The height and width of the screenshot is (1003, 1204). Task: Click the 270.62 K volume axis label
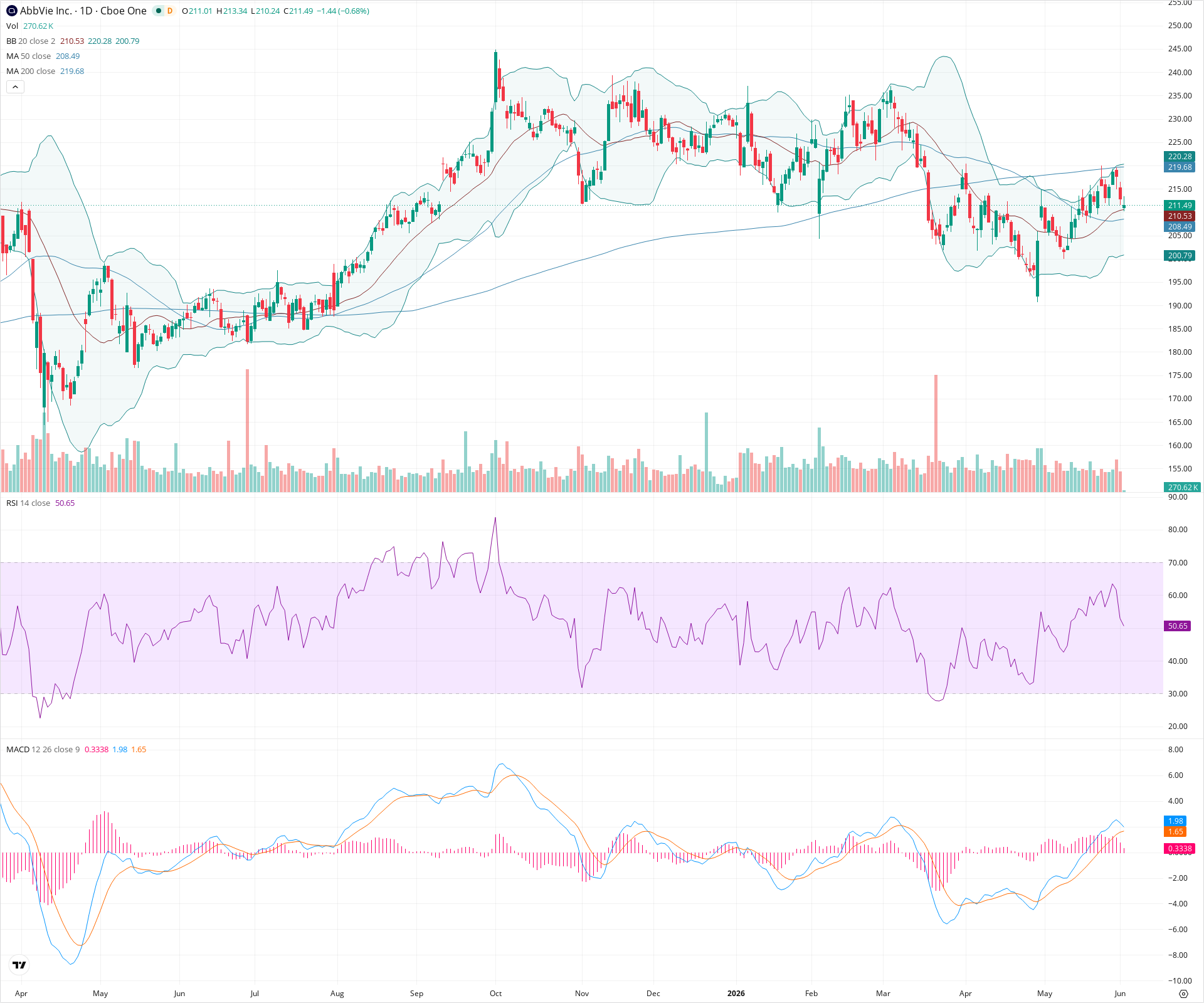click(1182, 487)
